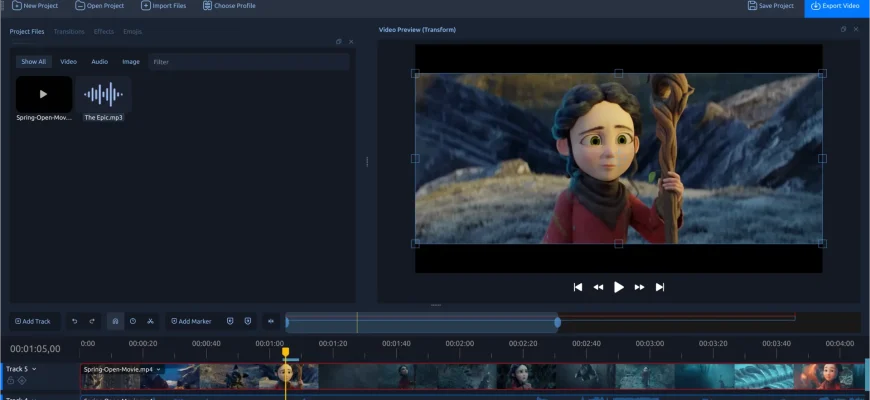
Task: Toggle the keyframe diamond icon on Track 5
Action: [x=22, y=380]
